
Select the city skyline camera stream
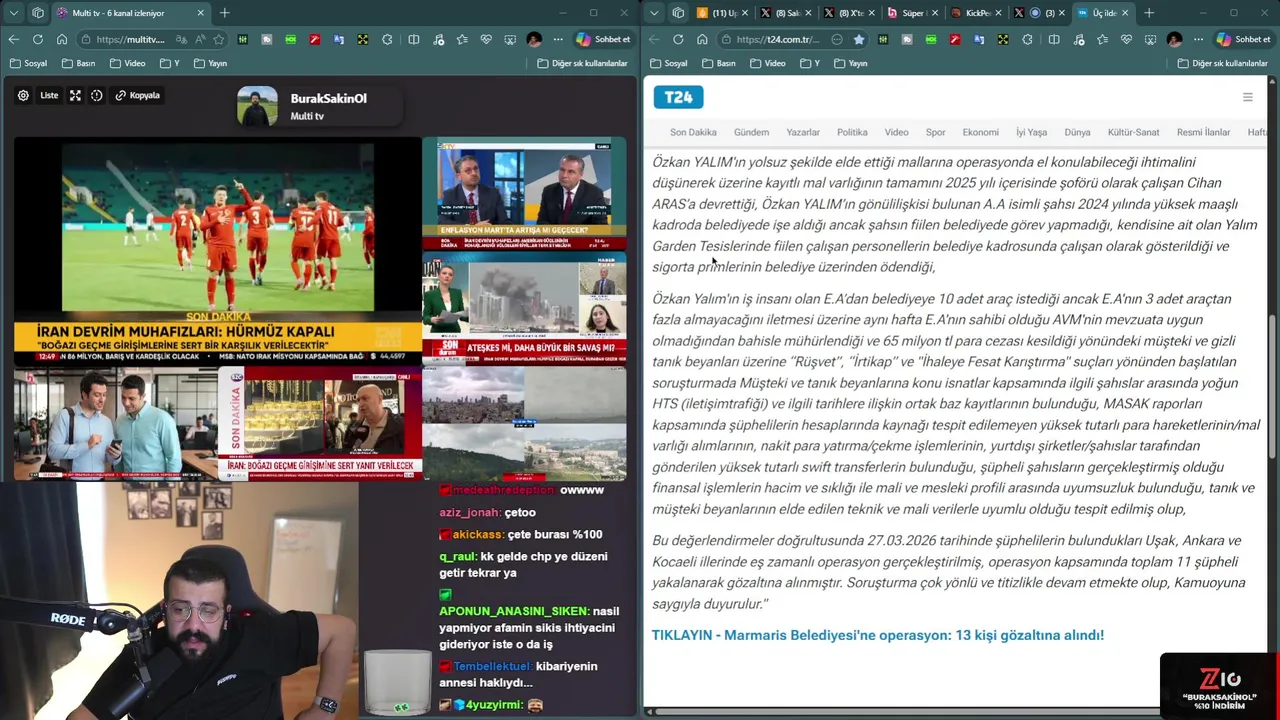point(524,424)
